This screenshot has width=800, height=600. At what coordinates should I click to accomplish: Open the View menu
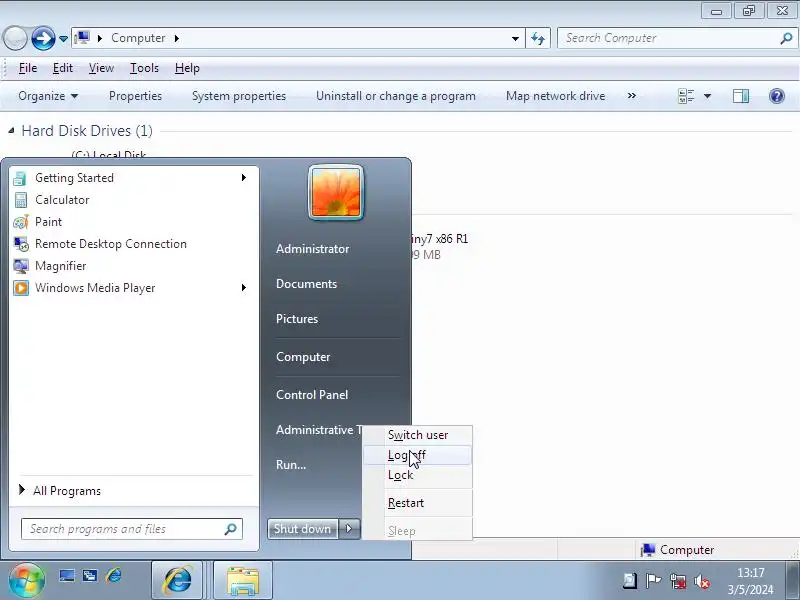point(101,68)
